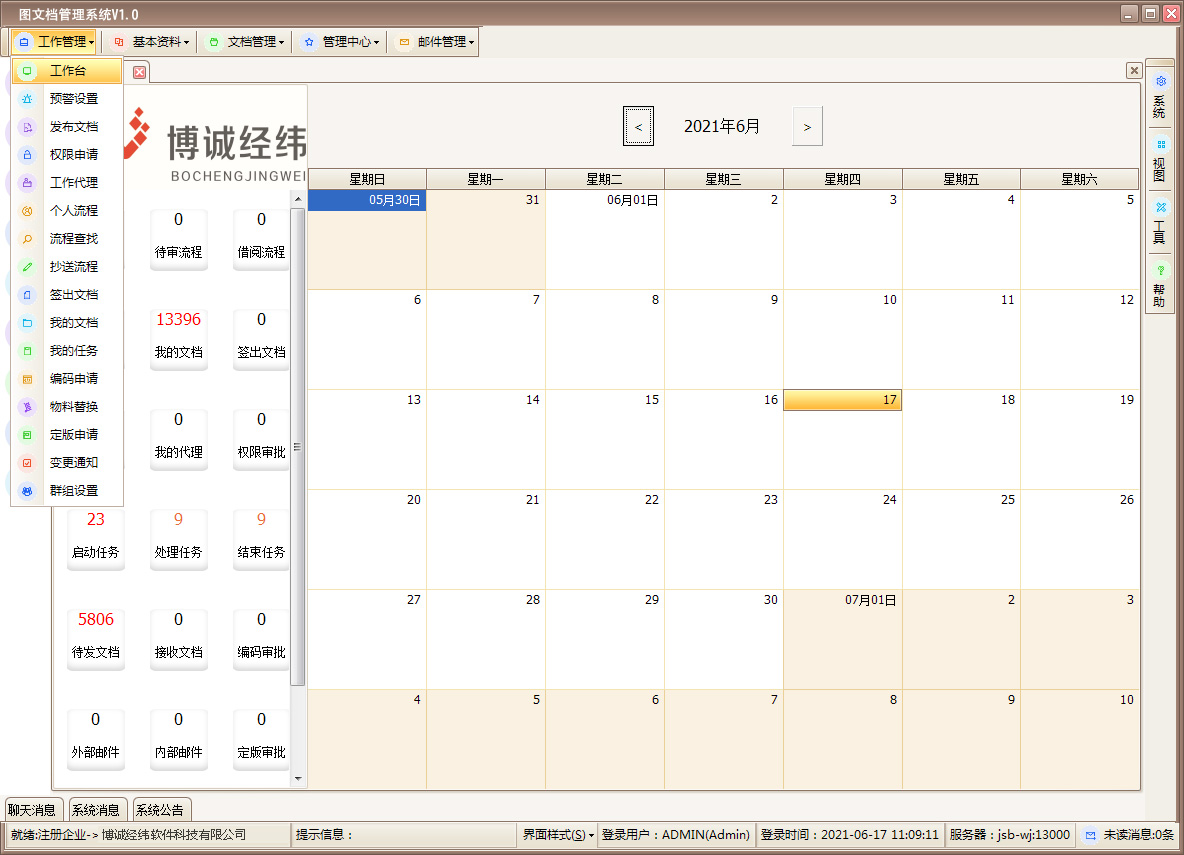Screen dimensions: 1184x855
Task: Open the 基本资料 menu
Action: [x=150, y=41]
